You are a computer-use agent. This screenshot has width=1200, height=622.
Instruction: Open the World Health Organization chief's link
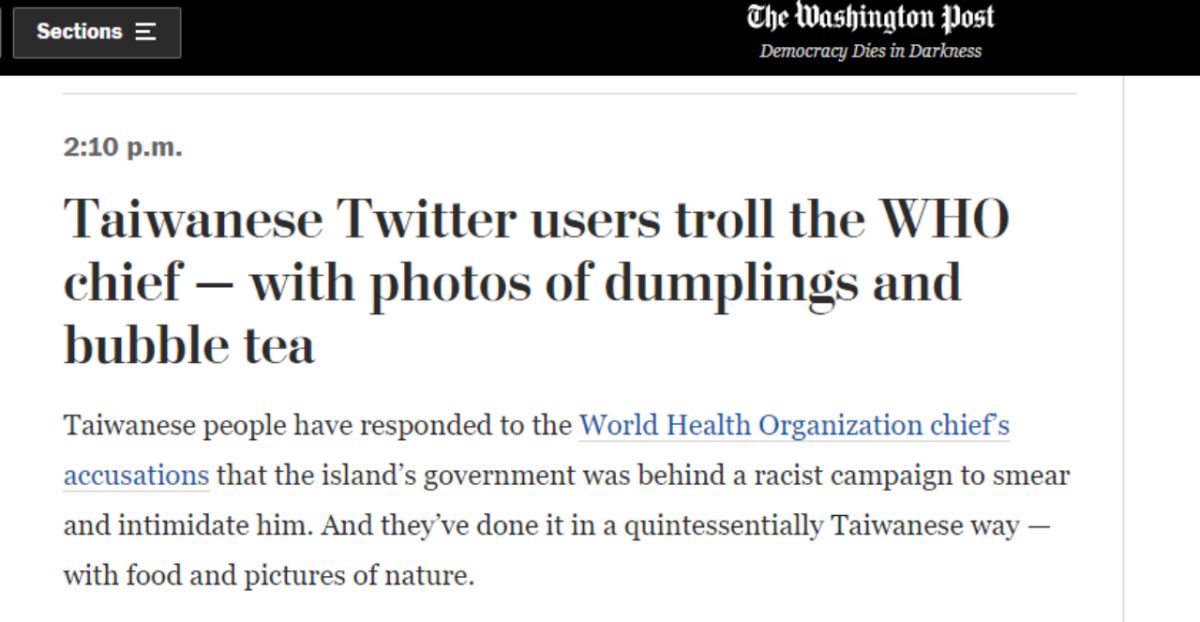(794, 426)
